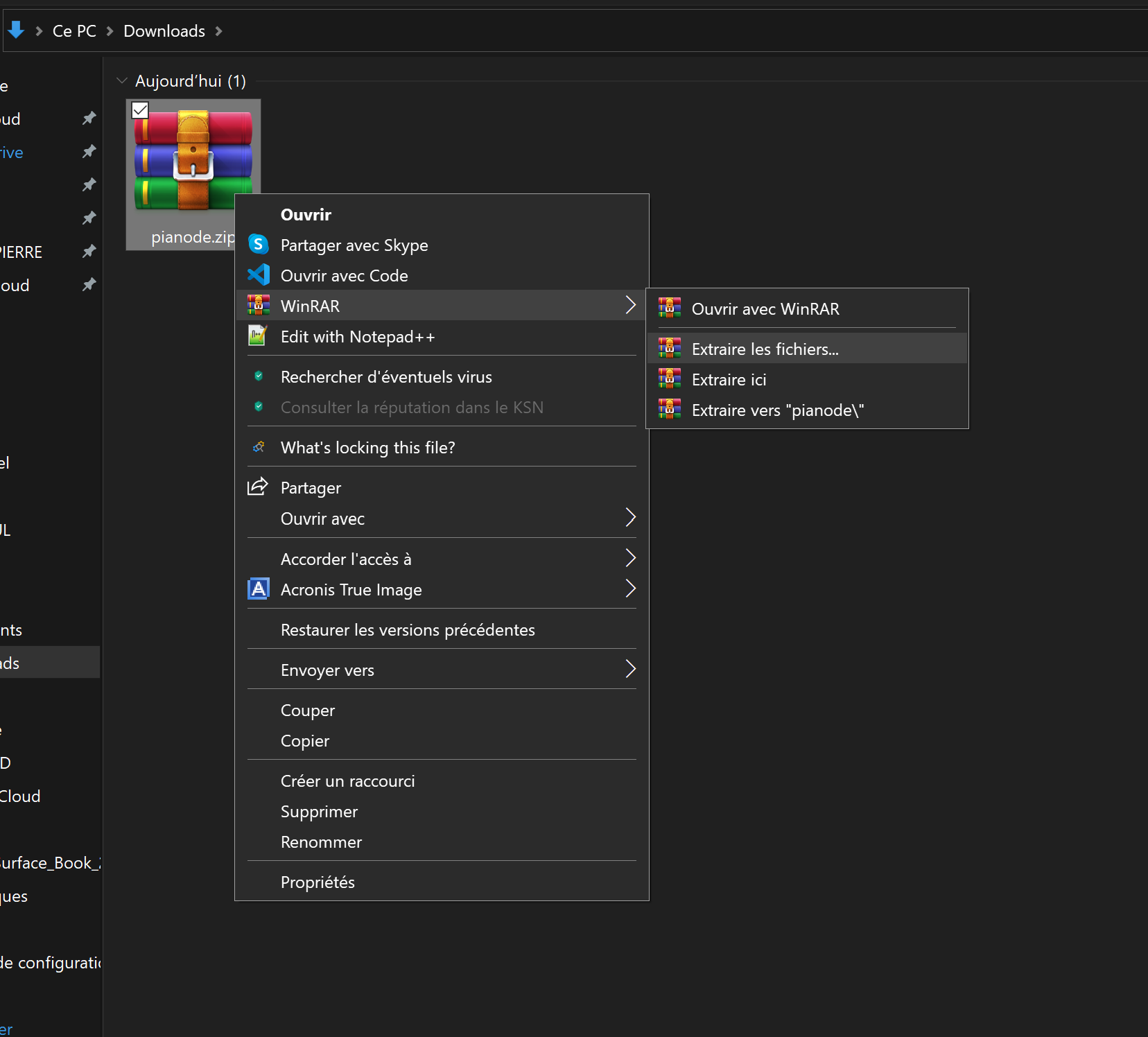Select the 'Cloud' sidebar item
The width and height of the screenshot is (1148, 1037).
20,796
